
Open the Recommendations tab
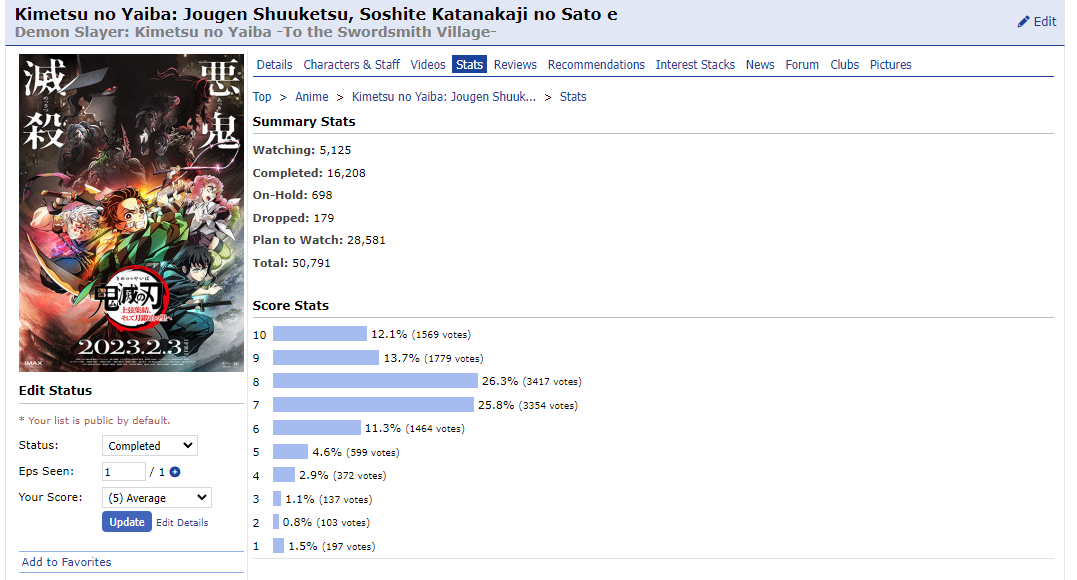coord(596,65)
